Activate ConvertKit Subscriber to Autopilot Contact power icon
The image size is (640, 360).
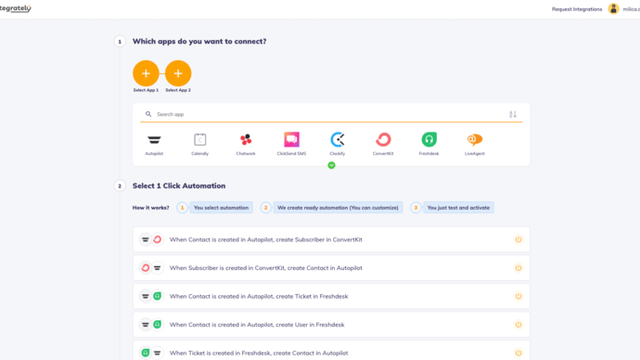pyautogui.click(x=518, y=268)
